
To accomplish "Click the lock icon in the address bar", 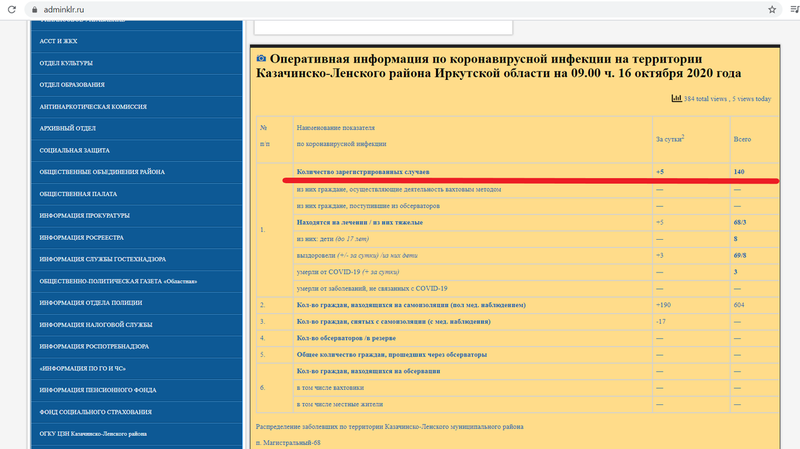I will tap(35, 10).
